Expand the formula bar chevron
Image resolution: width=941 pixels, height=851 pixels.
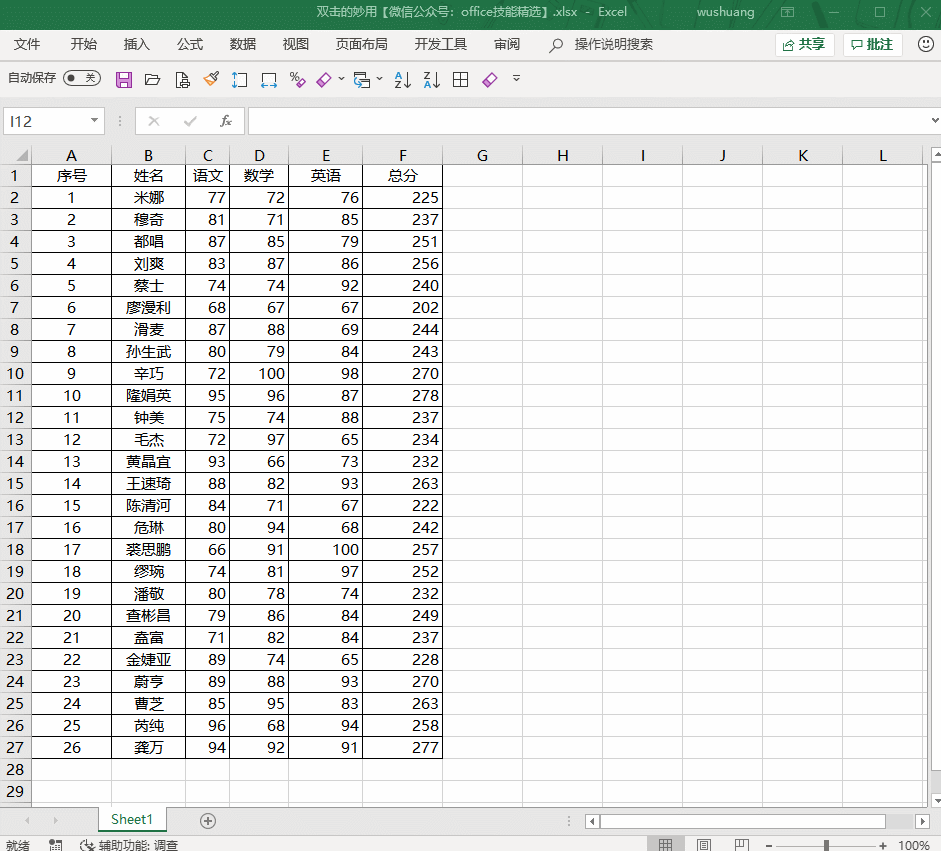point(933,121)
